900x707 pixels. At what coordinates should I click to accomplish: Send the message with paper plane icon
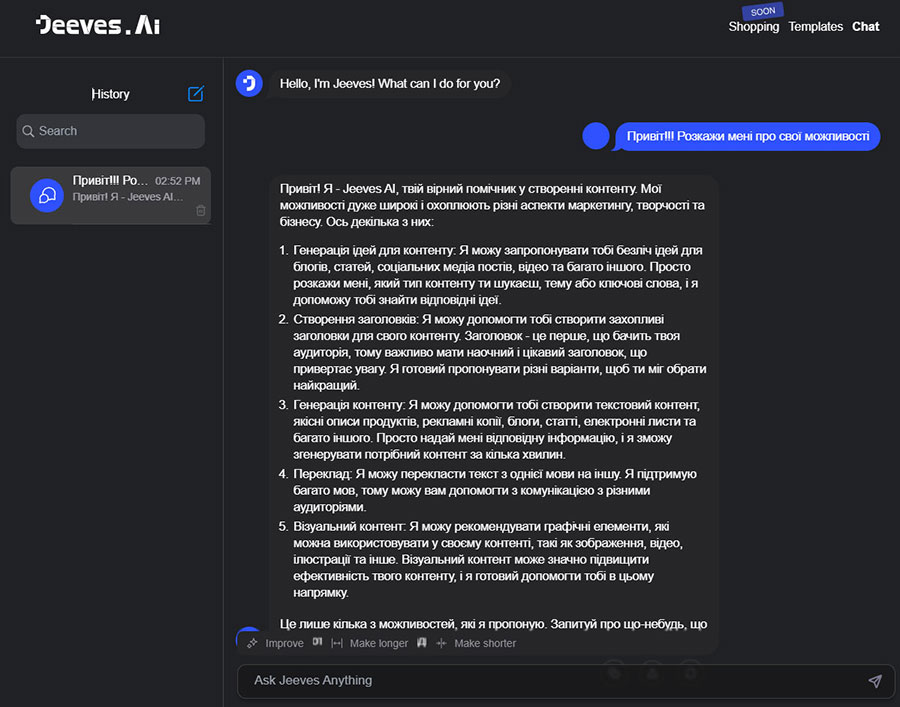coord(875,681)
